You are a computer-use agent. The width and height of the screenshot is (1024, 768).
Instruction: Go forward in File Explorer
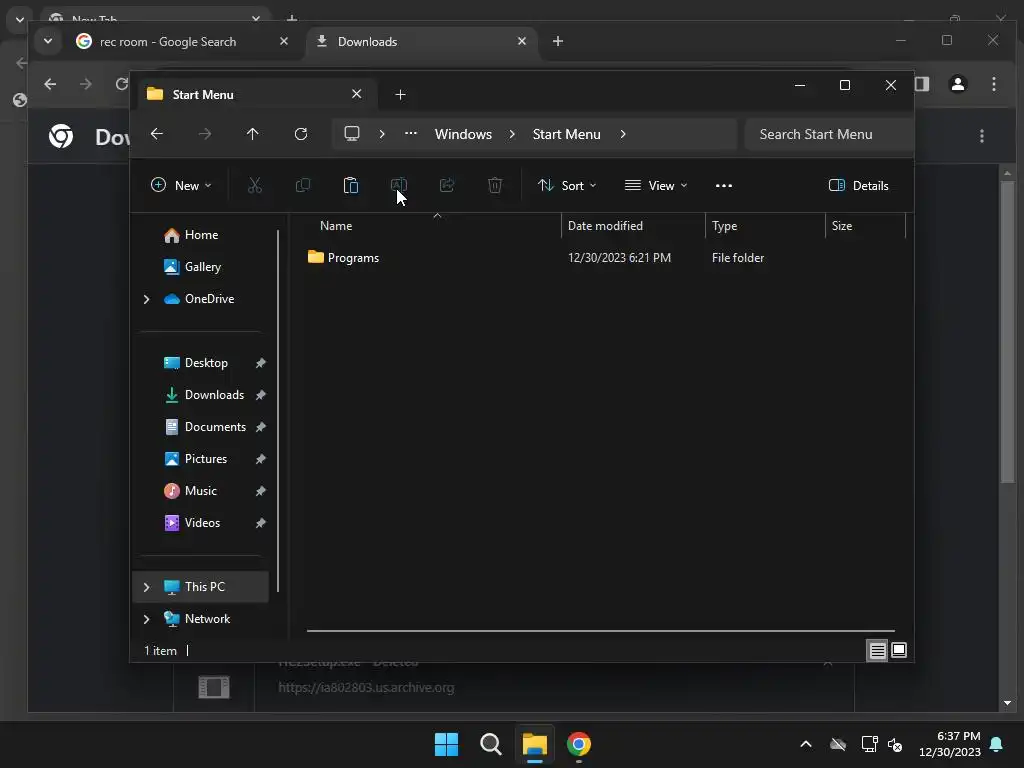204,134
